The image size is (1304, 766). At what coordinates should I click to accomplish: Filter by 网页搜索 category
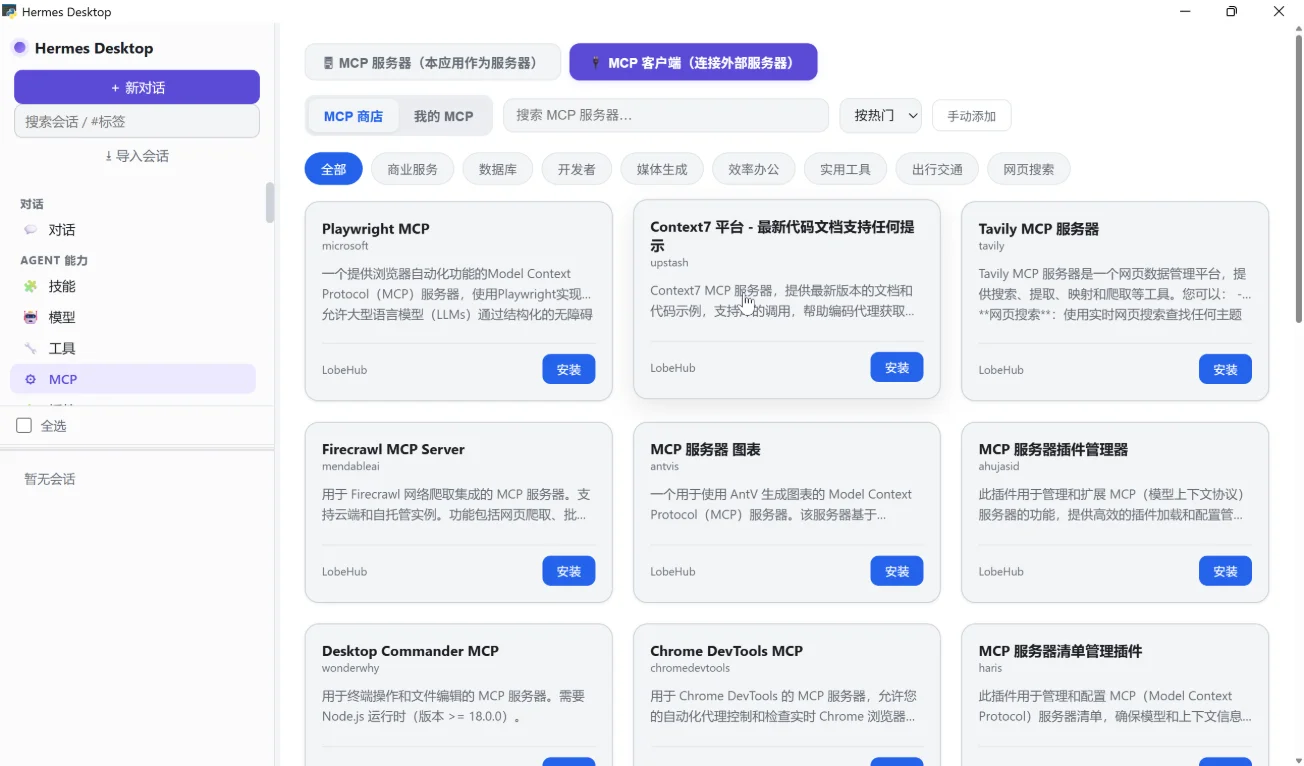click(1029, 170)
